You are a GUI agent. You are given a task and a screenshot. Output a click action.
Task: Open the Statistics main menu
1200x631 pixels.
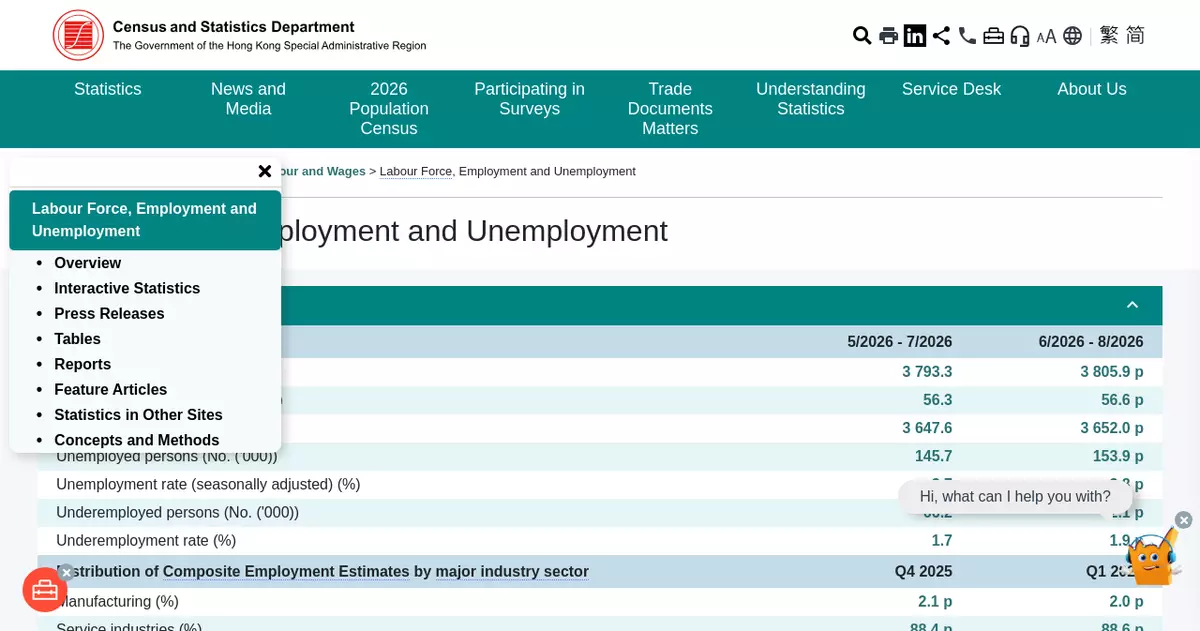[x=108, y=89]
